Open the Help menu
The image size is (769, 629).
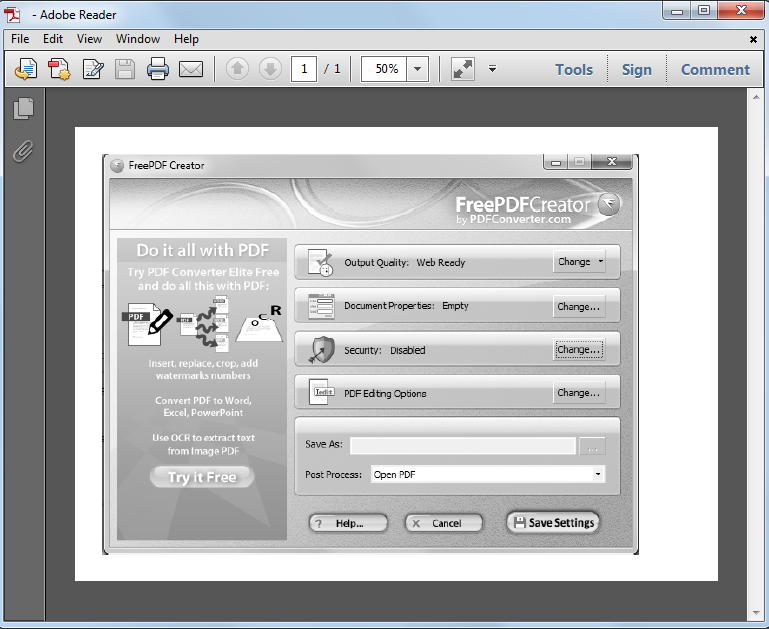coord(186,39)
